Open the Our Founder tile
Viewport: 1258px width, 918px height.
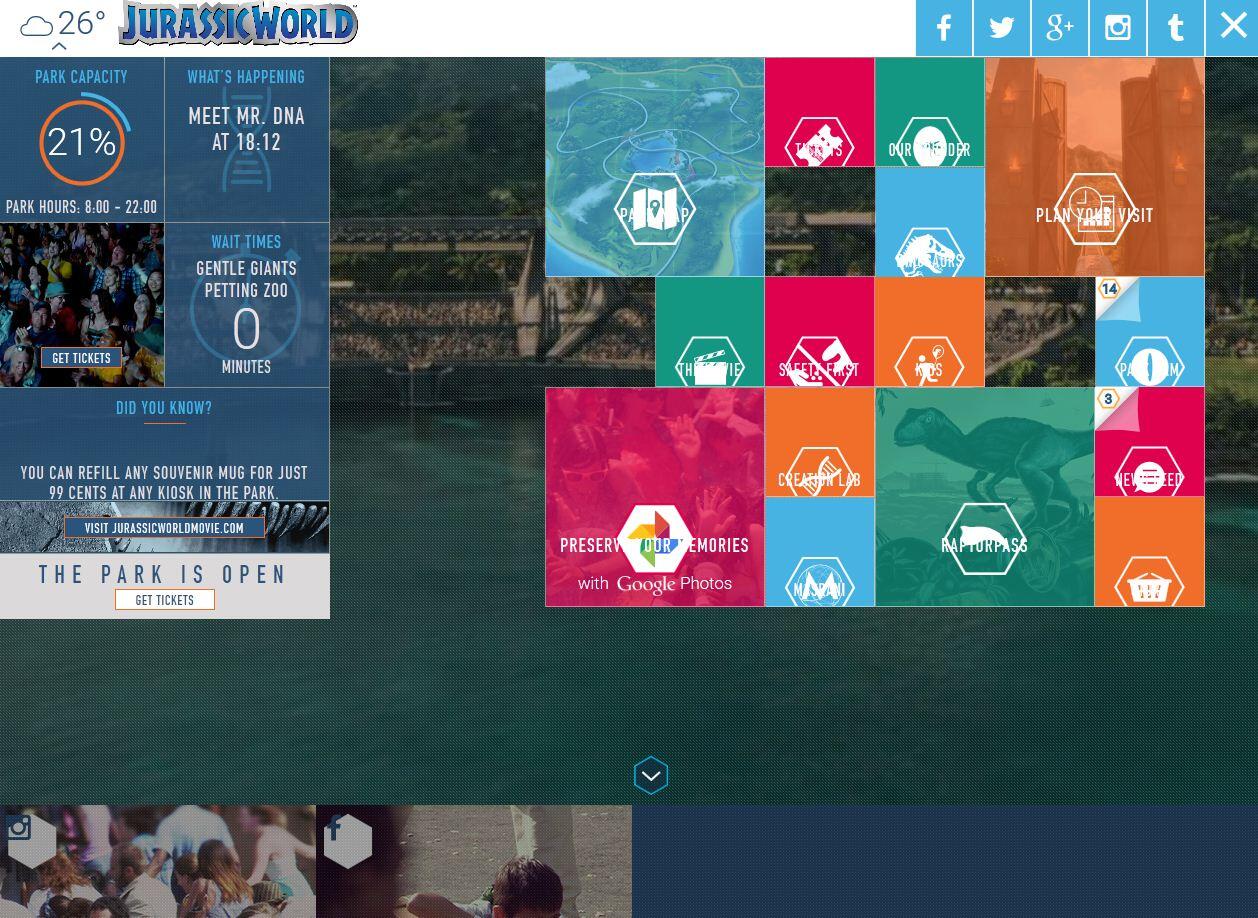(x=929, y=112)
